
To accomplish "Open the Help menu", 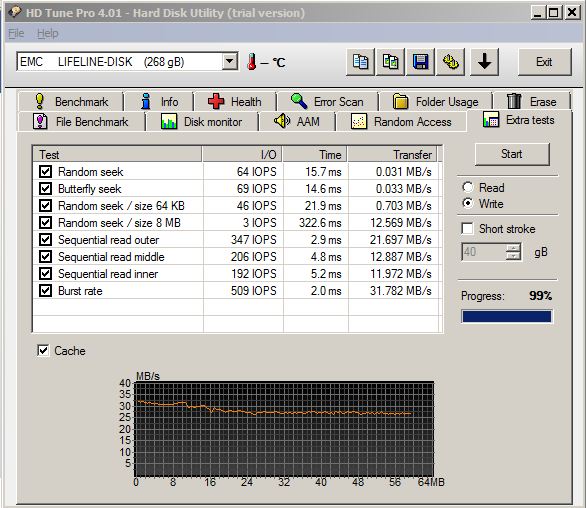I will (47, 33).
